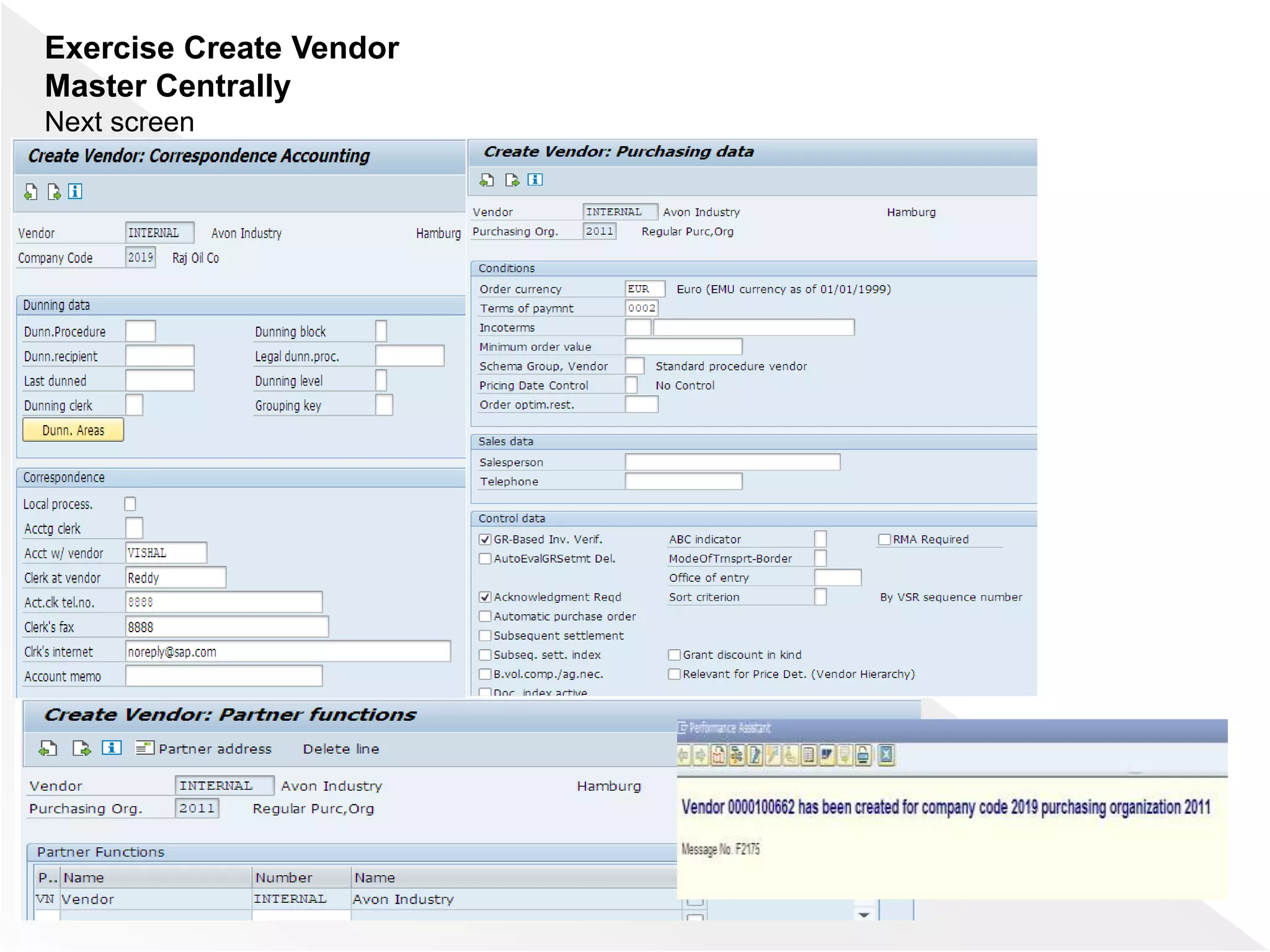Go to previous screen in Partner functions window
This screenshot has width=1270, height=952.
coord(48,749)
